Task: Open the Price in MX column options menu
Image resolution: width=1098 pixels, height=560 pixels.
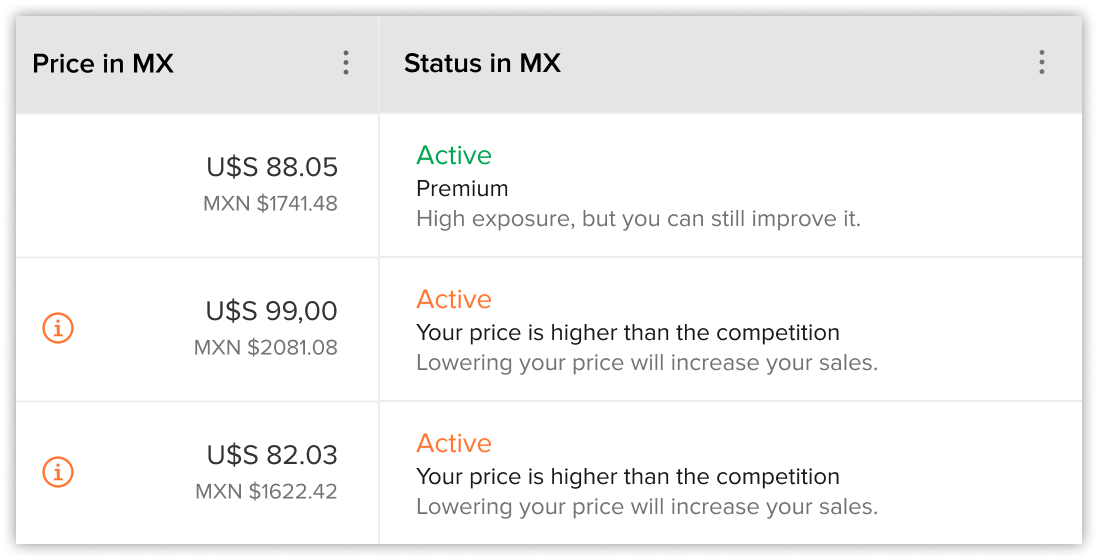Action: 345,63
